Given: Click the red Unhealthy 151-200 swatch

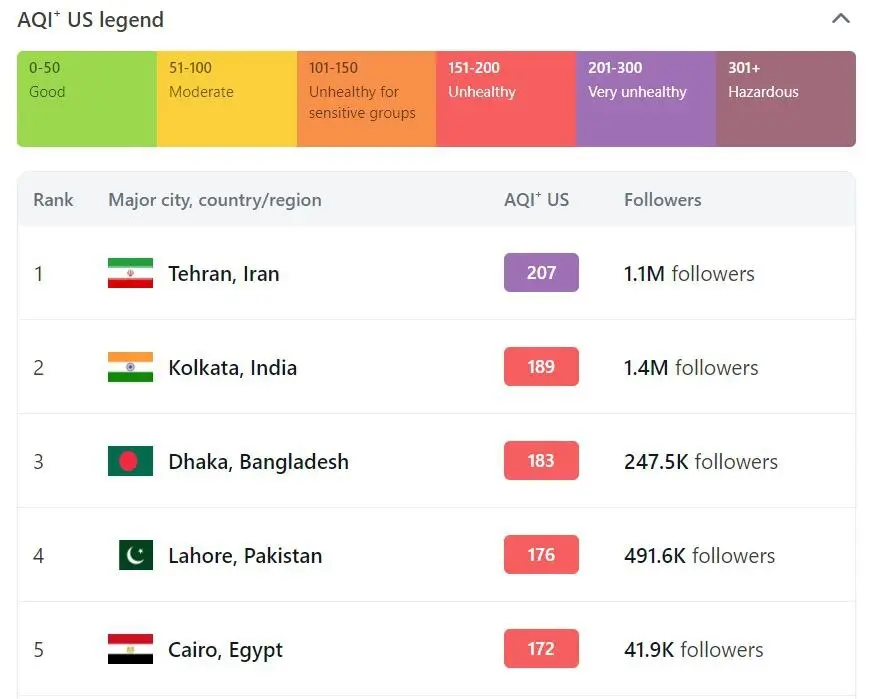Looking at the screenshot, I should pos(506,99).
